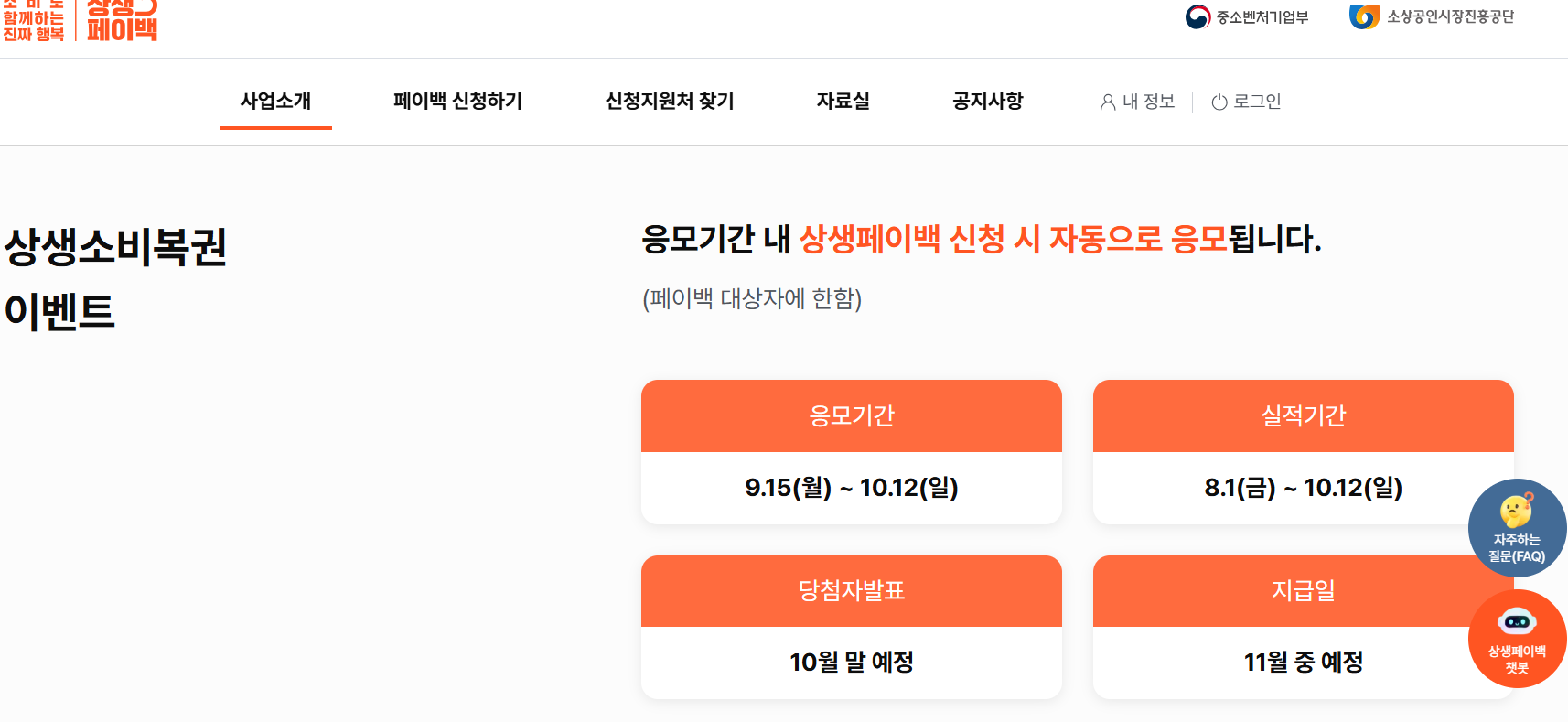The height and width of the screenshot is (722, 1568).
Task: Click the 응모기간 card header
Action: coord(851,415)
